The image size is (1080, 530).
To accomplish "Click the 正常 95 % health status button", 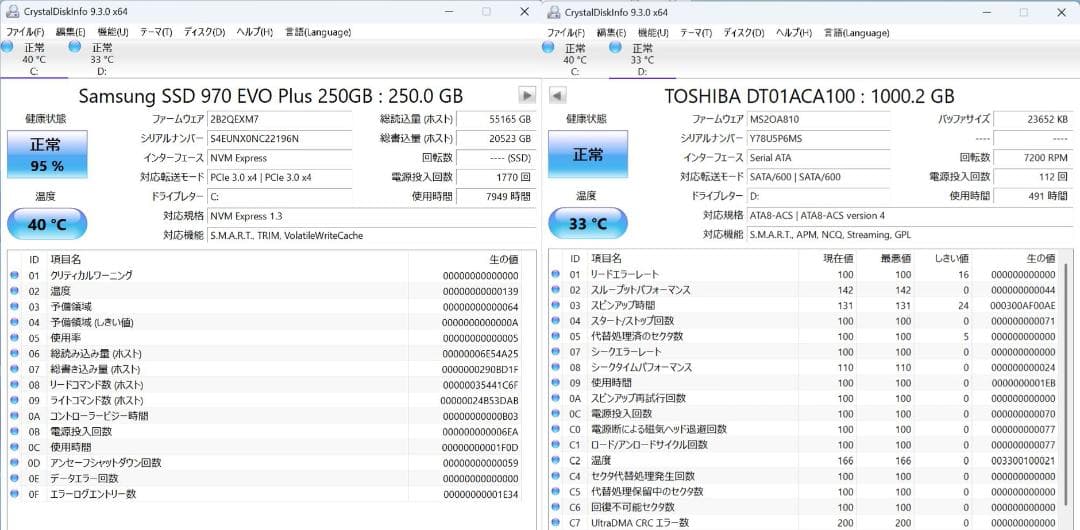I will [47, 154].
